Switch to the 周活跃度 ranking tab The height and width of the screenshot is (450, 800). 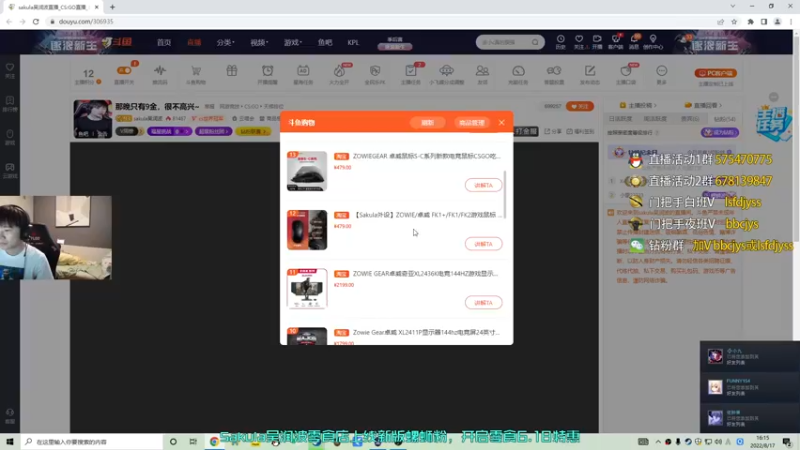click(x=655, y=119)
